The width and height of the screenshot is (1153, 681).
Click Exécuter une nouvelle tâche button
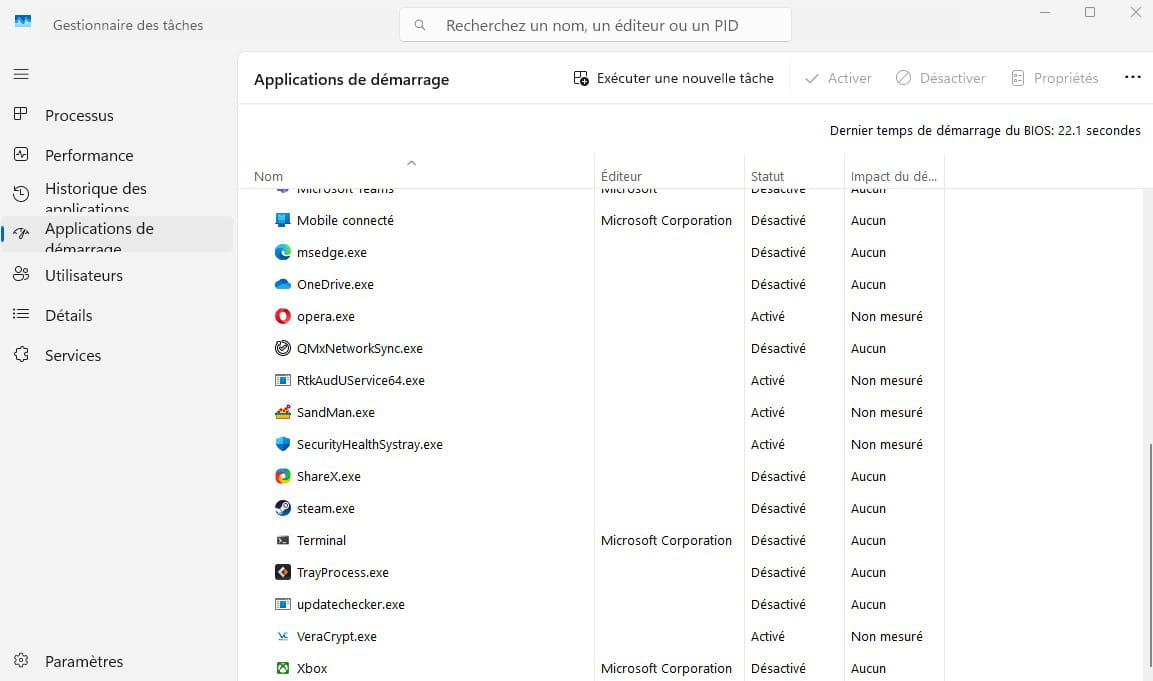[673, 78]
